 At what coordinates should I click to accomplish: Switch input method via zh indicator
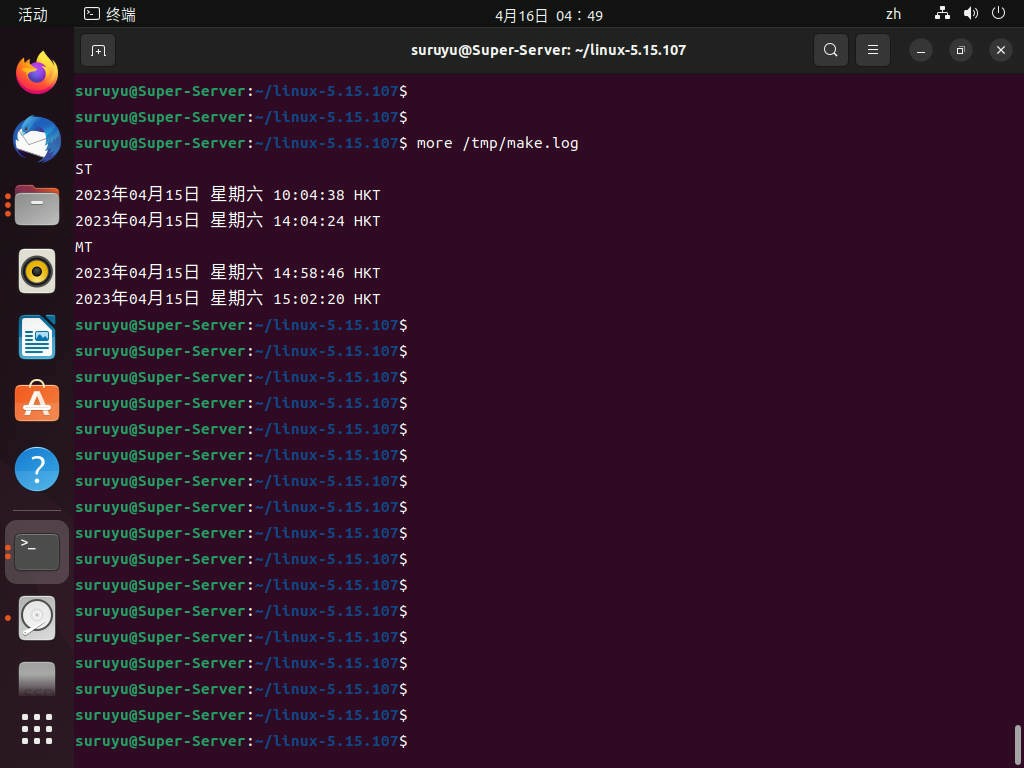(x=893, y=14)
